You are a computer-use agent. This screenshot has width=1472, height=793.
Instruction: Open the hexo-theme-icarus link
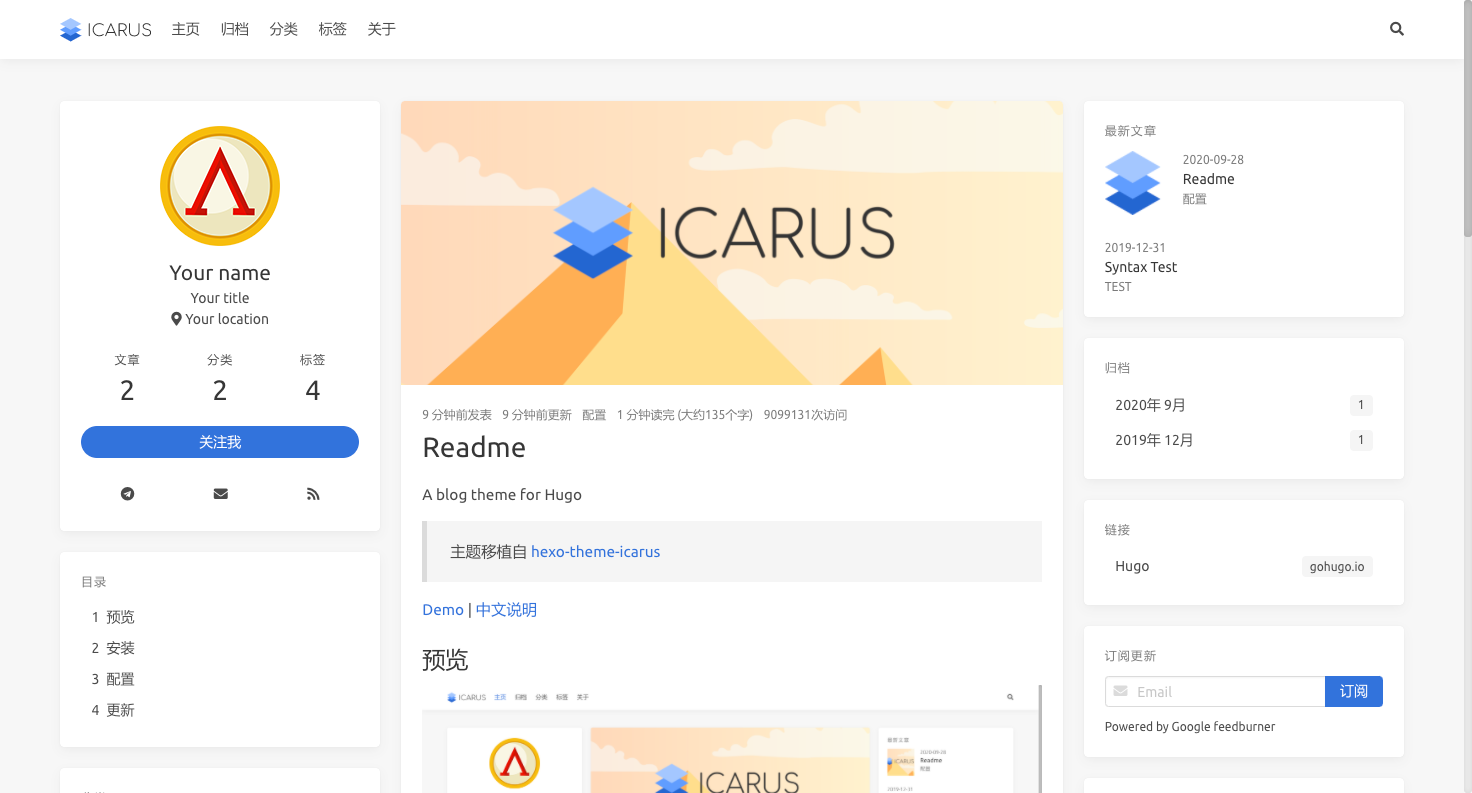[595, 552]
